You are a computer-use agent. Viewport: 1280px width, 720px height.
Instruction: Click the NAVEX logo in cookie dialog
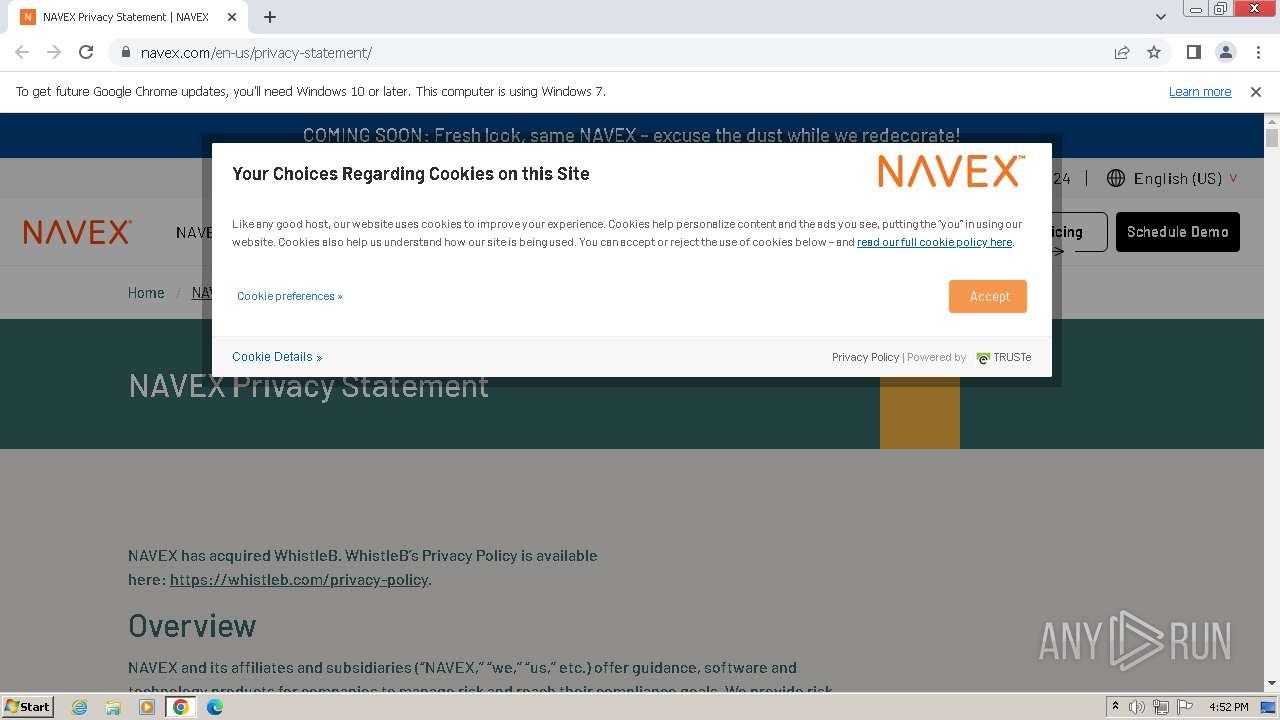click(951, 172)
